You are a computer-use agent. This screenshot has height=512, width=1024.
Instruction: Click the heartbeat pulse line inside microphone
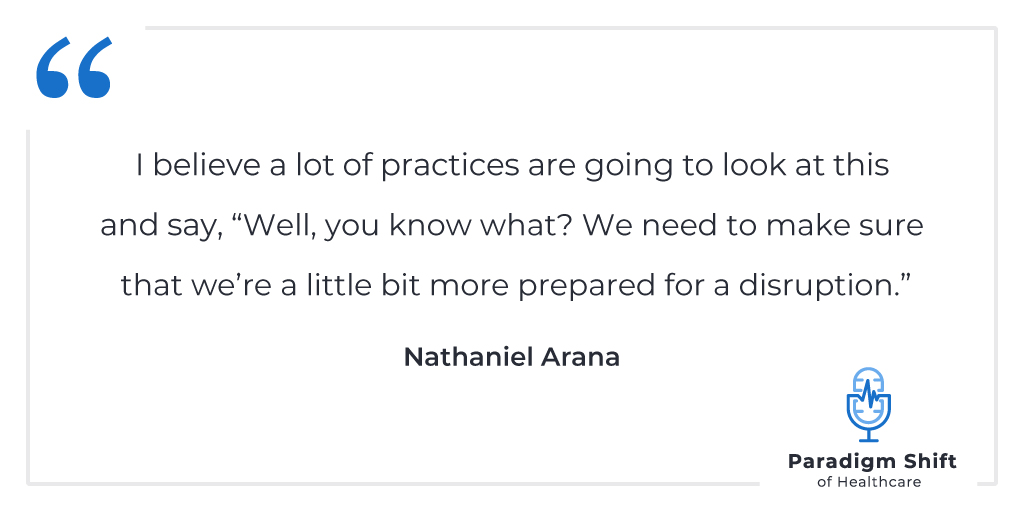[x=869, y=396]
